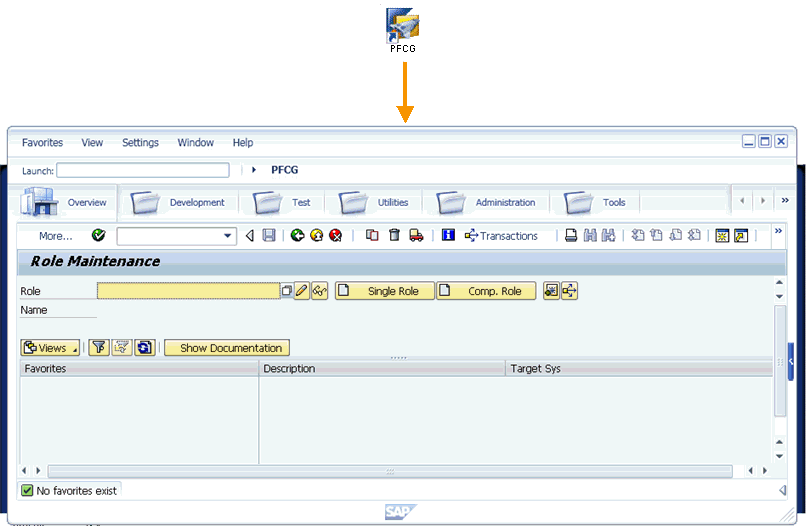
Task: Collapse the command field with triangle arrow
Action: pyautogui.click(x=250, y=236)
